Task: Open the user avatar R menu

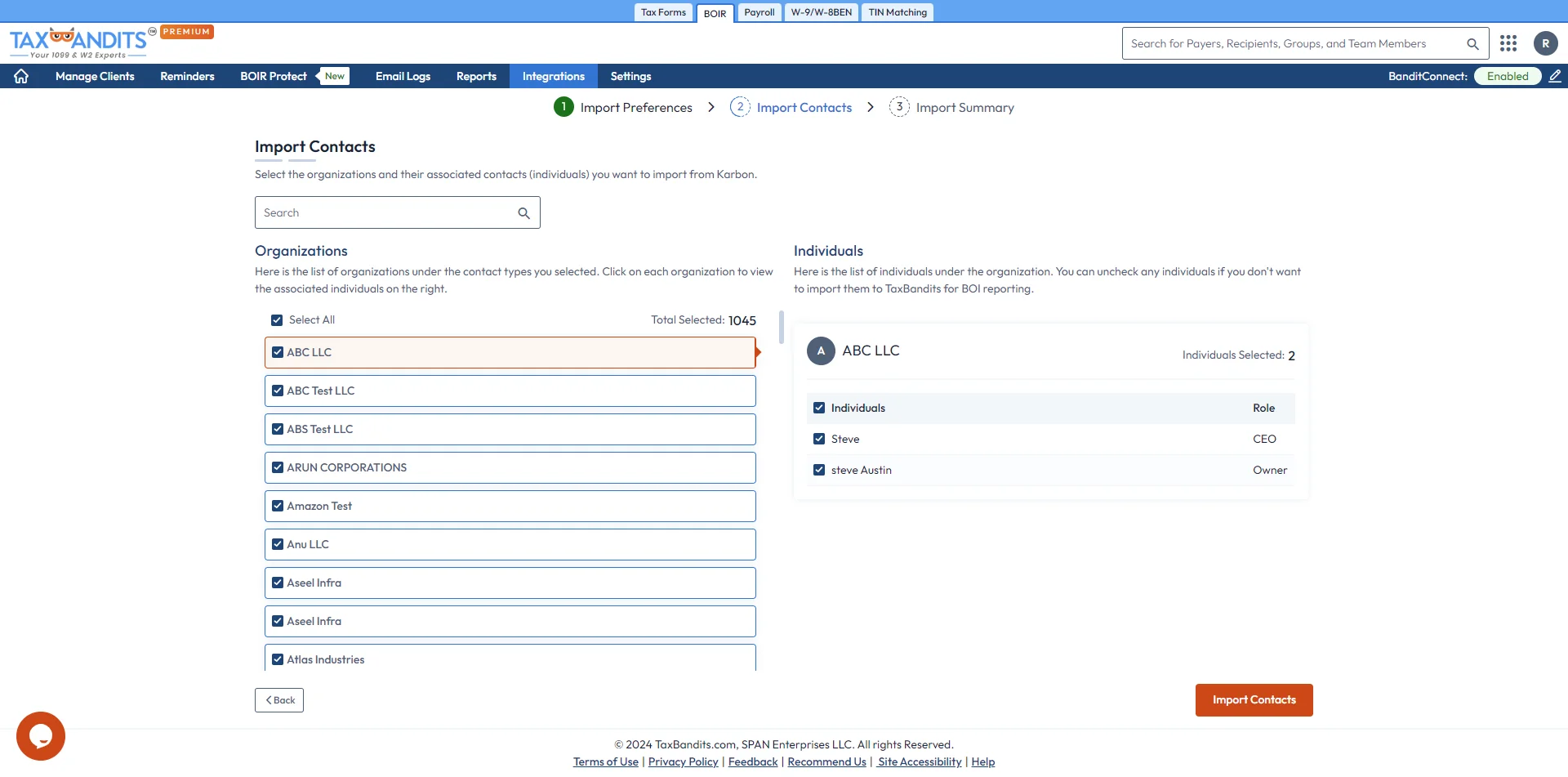Action: tap(1545, 43)
